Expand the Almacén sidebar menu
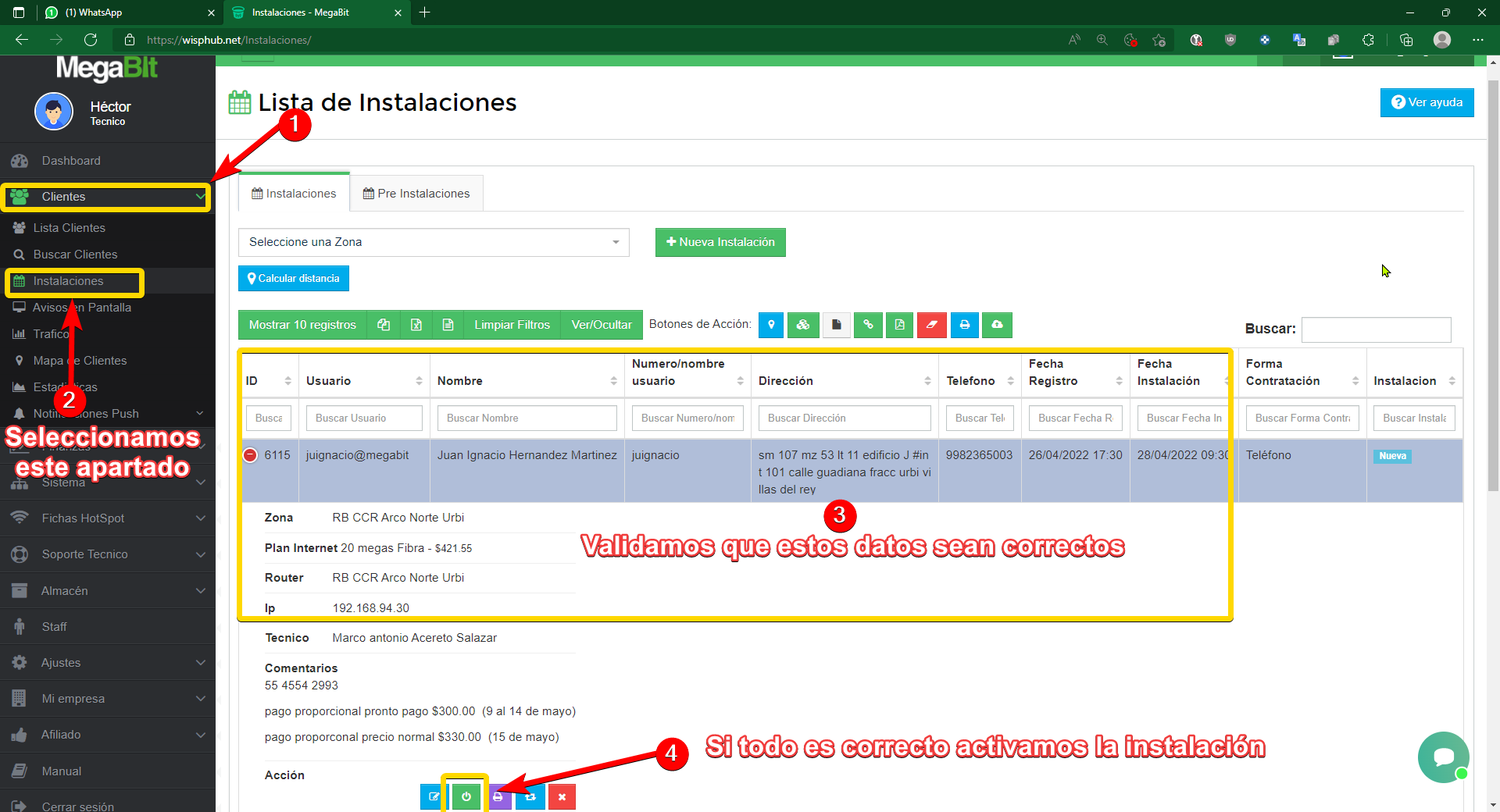Viewport: 1500px width, 812px height. click(107, 591)
